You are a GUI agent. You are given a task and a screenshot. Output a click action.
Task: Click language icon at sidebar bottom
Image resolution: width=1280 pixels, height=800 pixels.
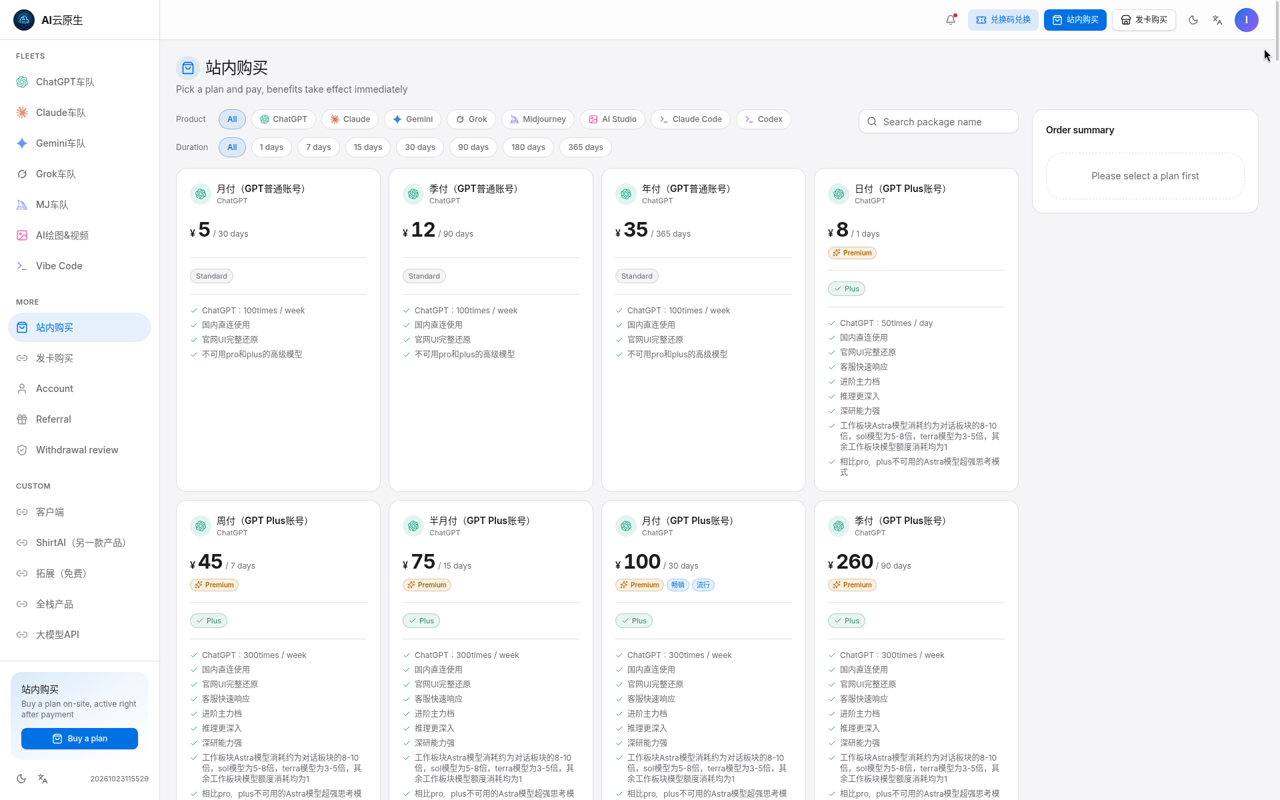point(43,778)
